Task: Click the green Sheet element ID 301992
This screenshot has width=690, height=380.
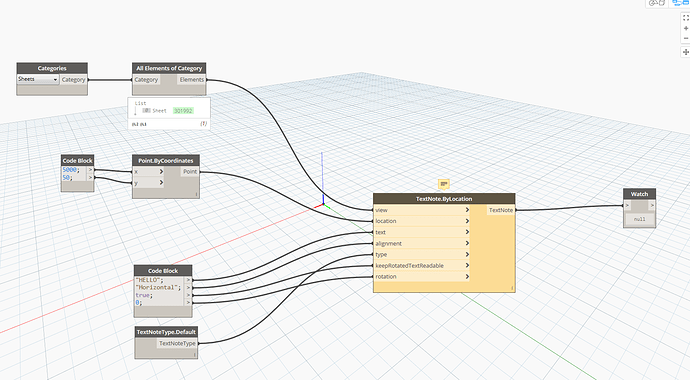Action: [183, 111]
